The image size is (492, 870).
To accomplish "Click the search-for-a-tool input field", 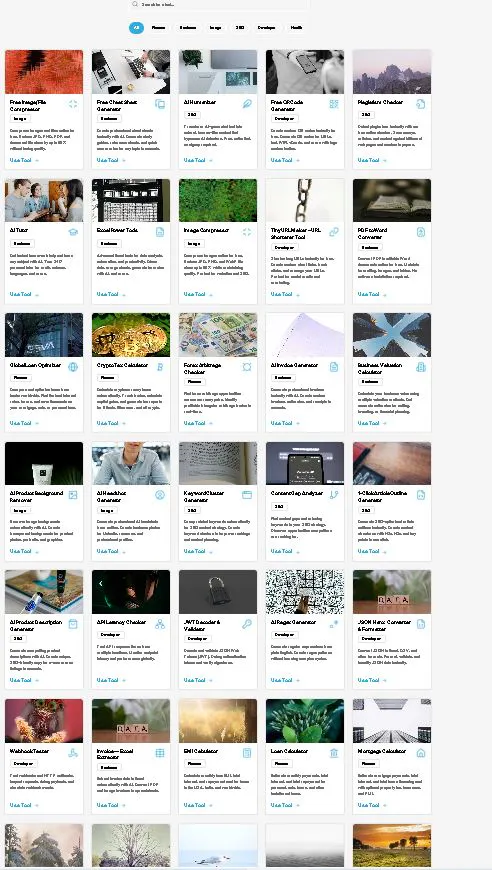I will point(219,4).
